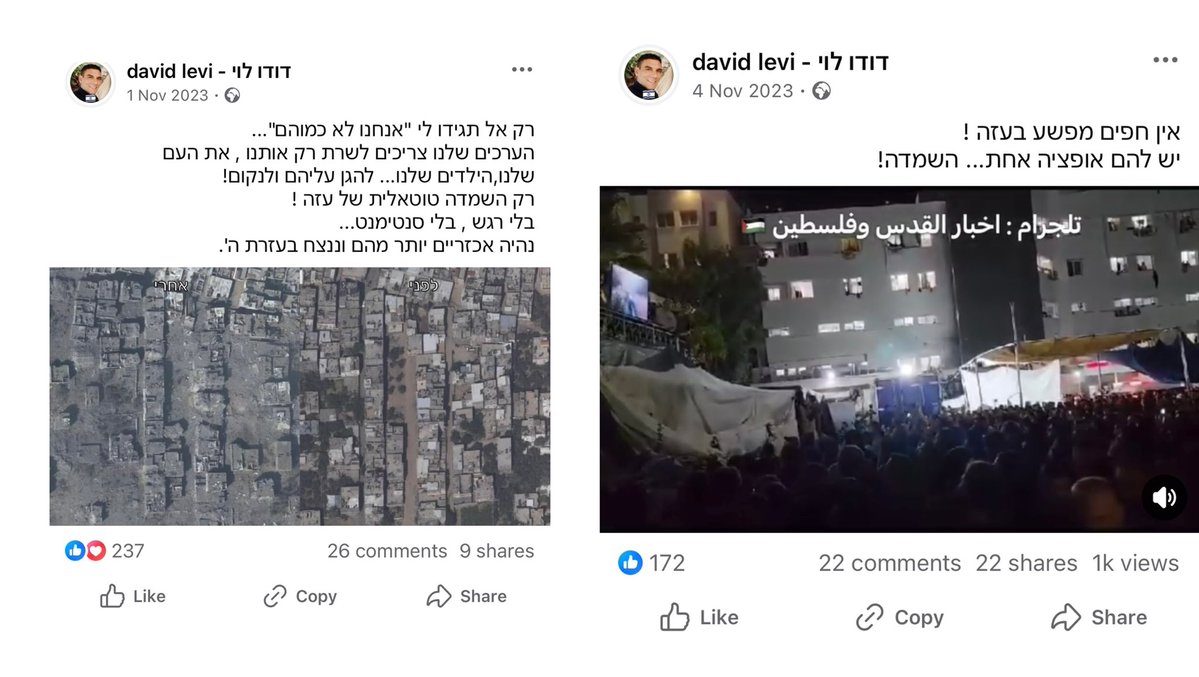The height and width of the screenshot is (677, 1199).
Task: Like the 1 Nov 2023 post
Action: point(132,596)
